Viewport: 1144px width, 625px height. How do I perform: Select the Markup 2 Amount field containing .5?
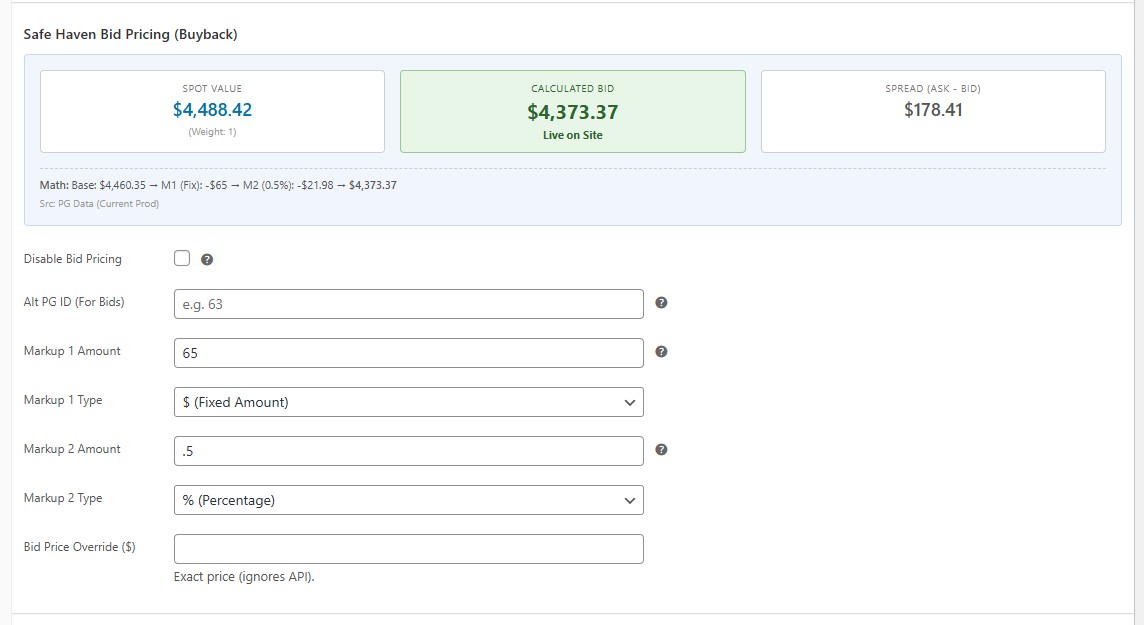tap(408, 451)
